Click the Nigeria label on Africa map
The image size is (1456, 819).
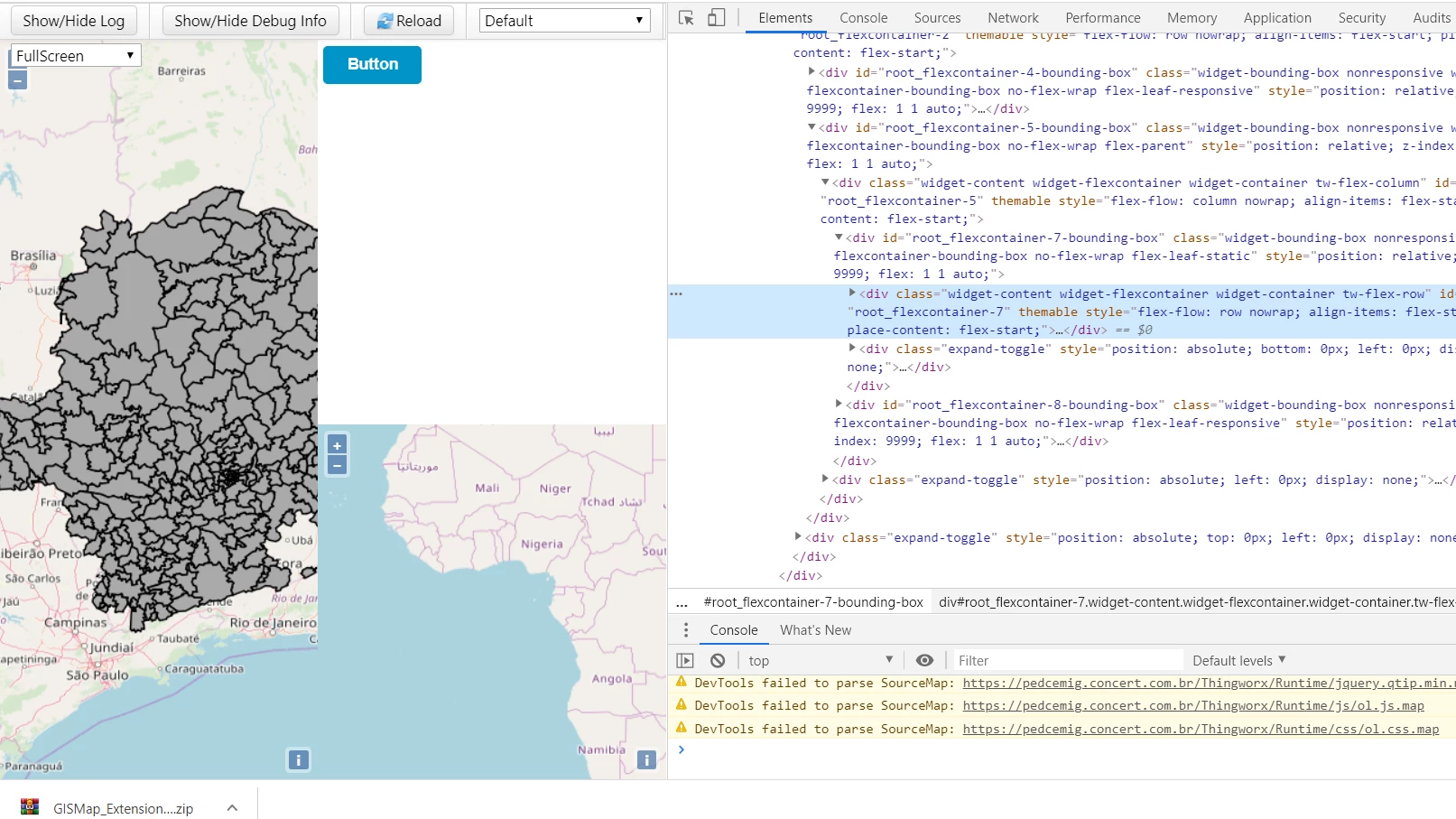coord(542,544)
